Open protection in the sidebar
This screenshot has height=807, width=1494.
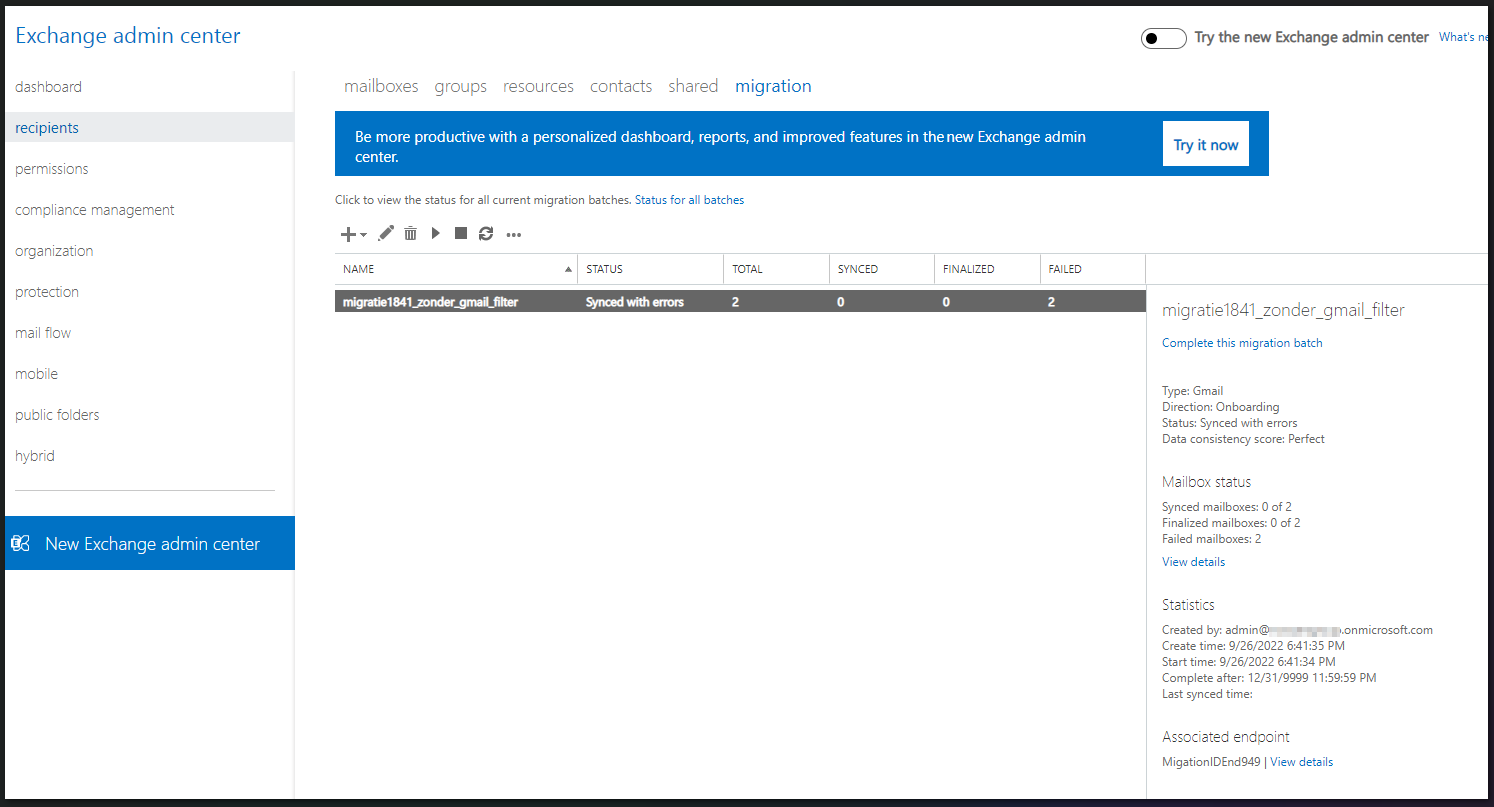[47, 292]
